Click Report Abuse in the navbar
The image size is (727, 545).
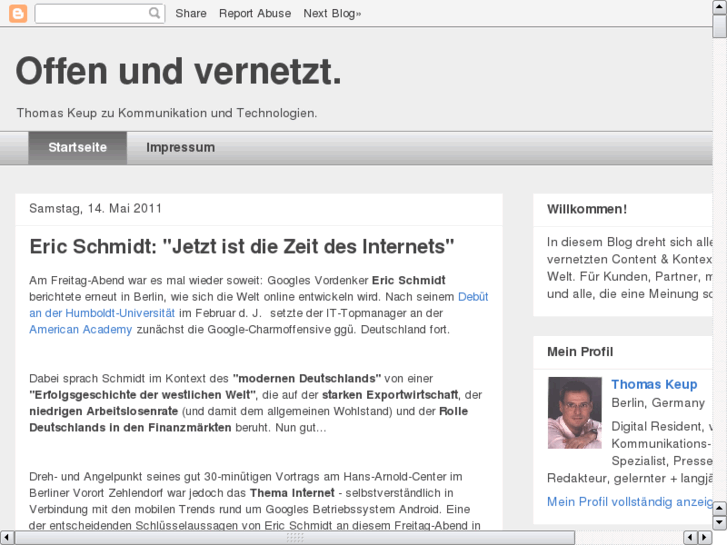tap(255, 13)
